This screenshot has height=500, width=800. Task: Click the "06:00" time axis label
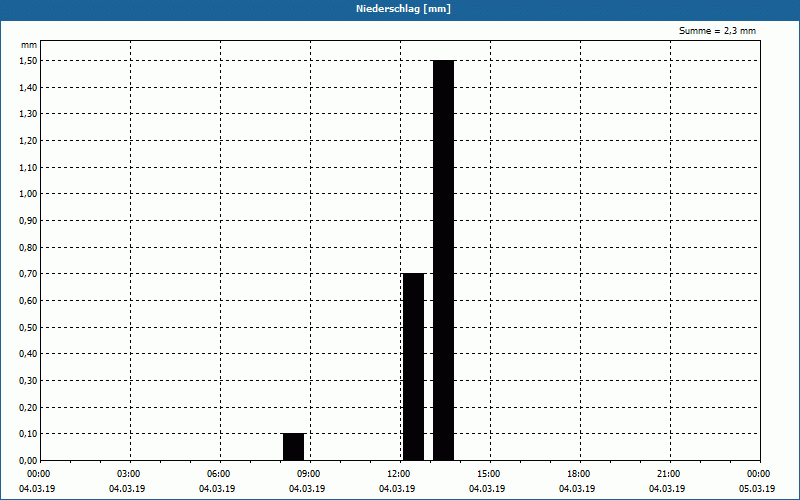click(220, 474)
